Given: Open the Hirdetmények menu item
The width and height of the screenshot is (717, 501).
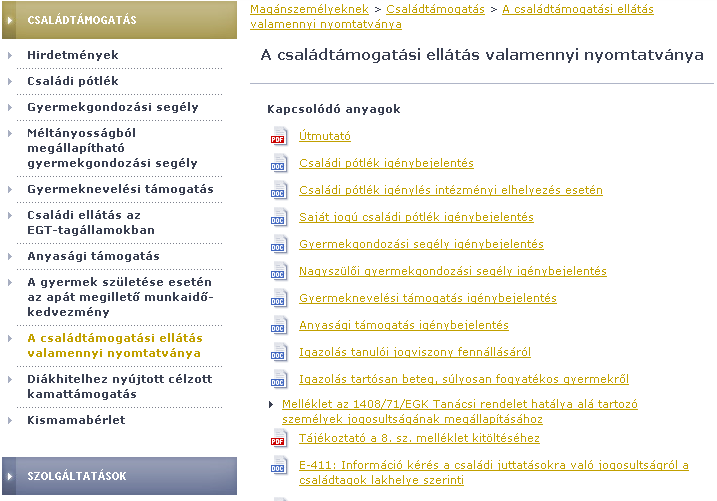Looking at the screenshot, I should tap(73, 55).
